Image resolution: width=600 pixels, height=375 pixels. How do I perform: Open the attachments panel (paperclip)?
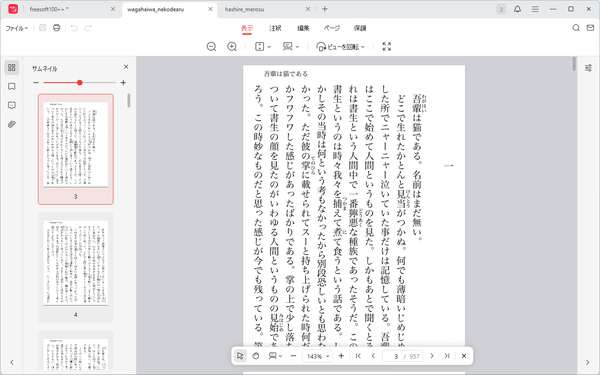(12, 124)
